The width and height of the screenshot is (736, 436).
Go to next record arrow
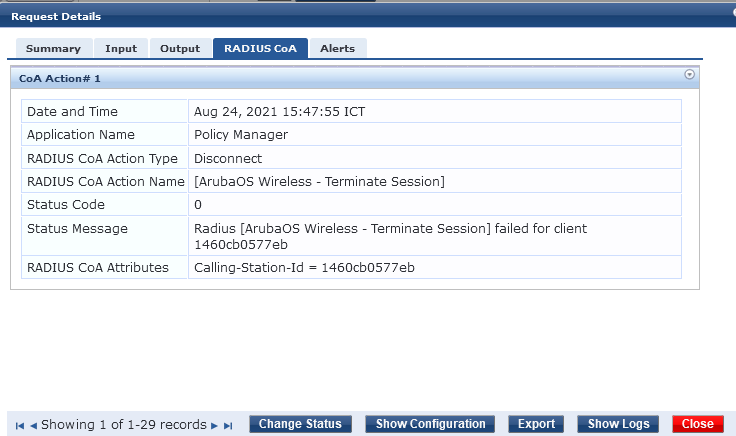[214, 426]
